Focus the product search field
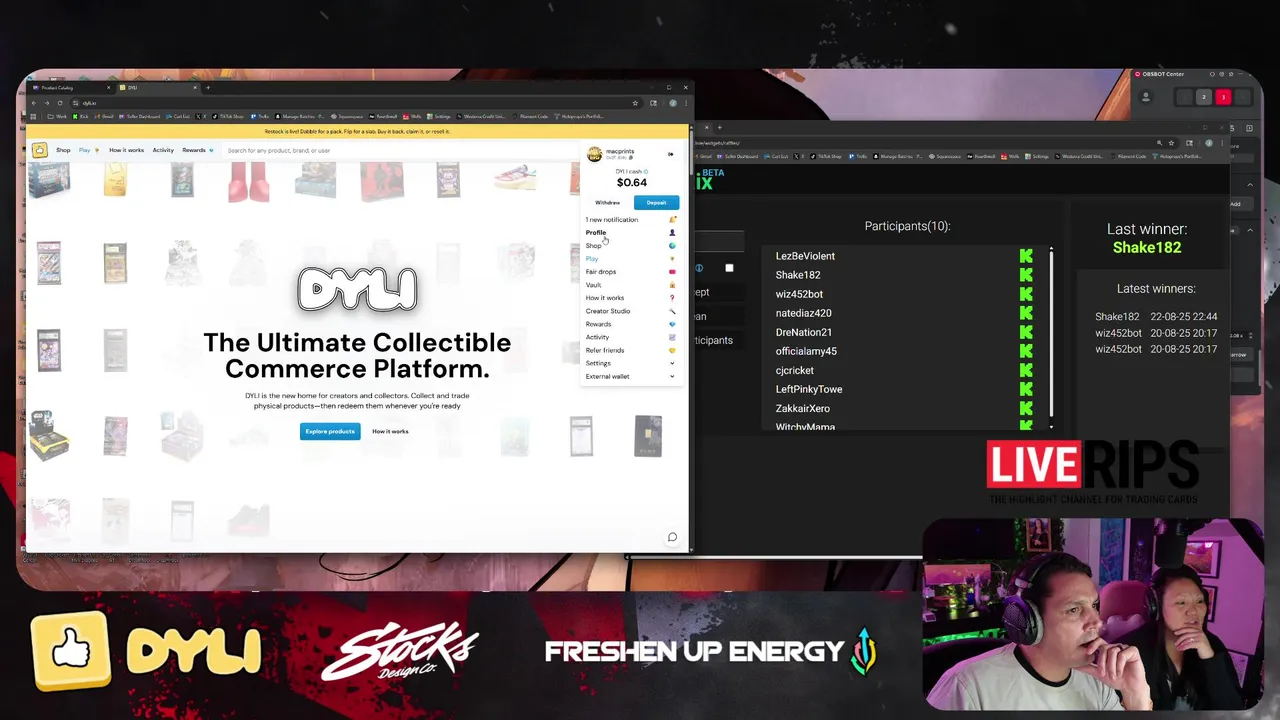Viewport: 1280px width, 720px height. [x=400, y=150]
